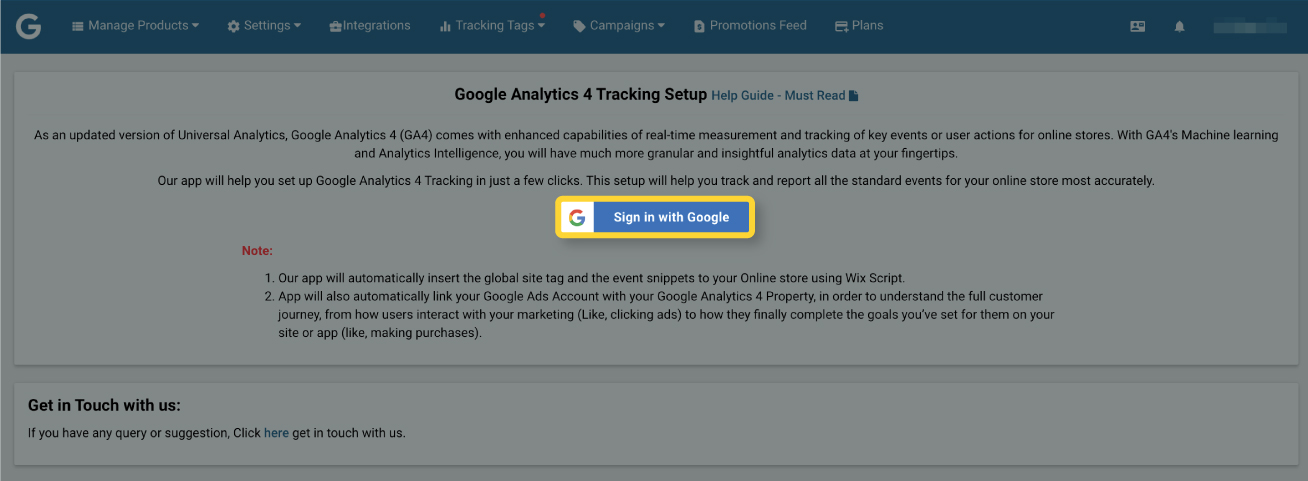Expand the Manage Products dropdown arrow
Viewport: 1308px width, 481px height.
pos(195,26)
